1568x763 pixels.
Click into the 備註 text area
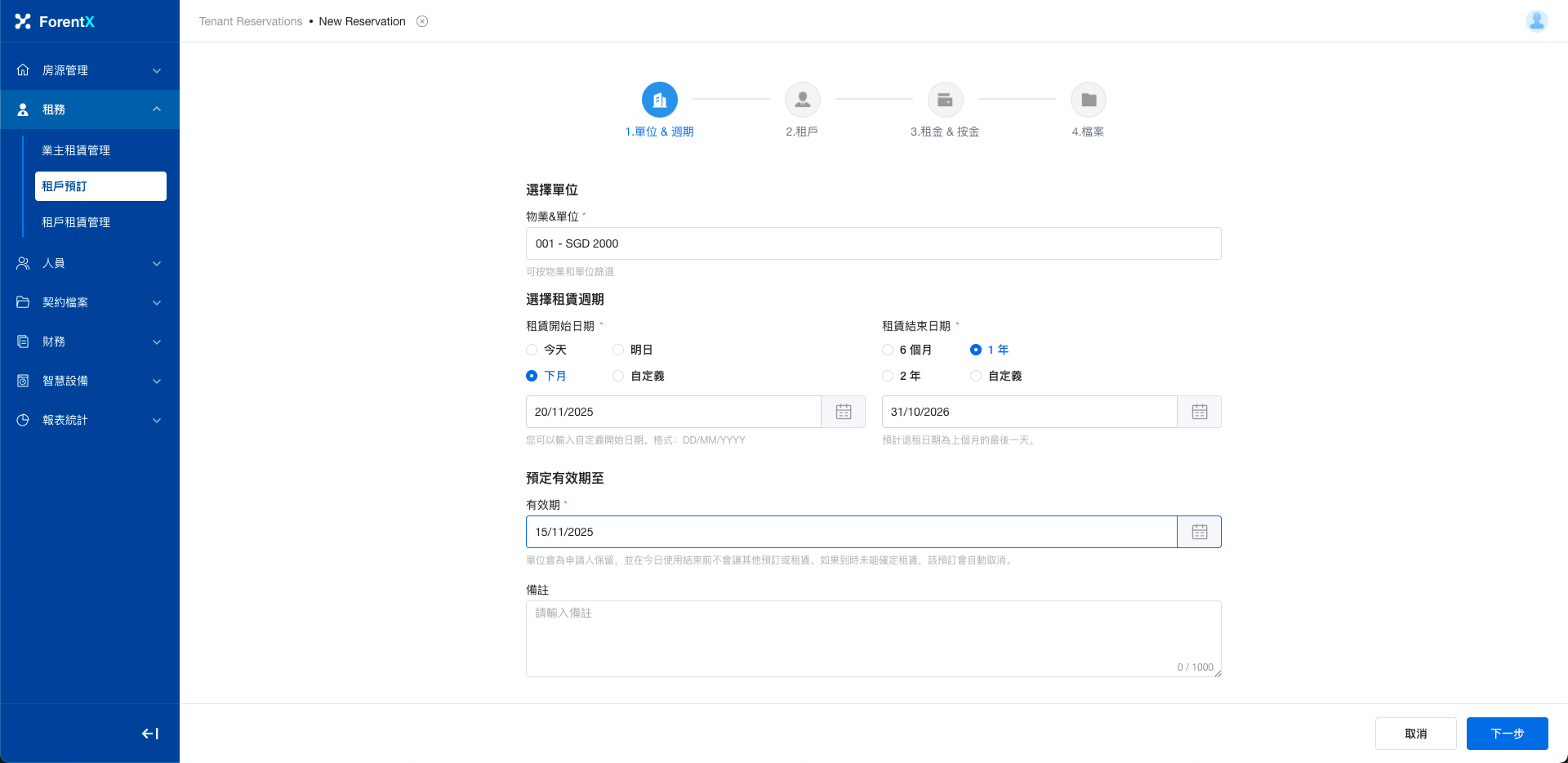873,639
